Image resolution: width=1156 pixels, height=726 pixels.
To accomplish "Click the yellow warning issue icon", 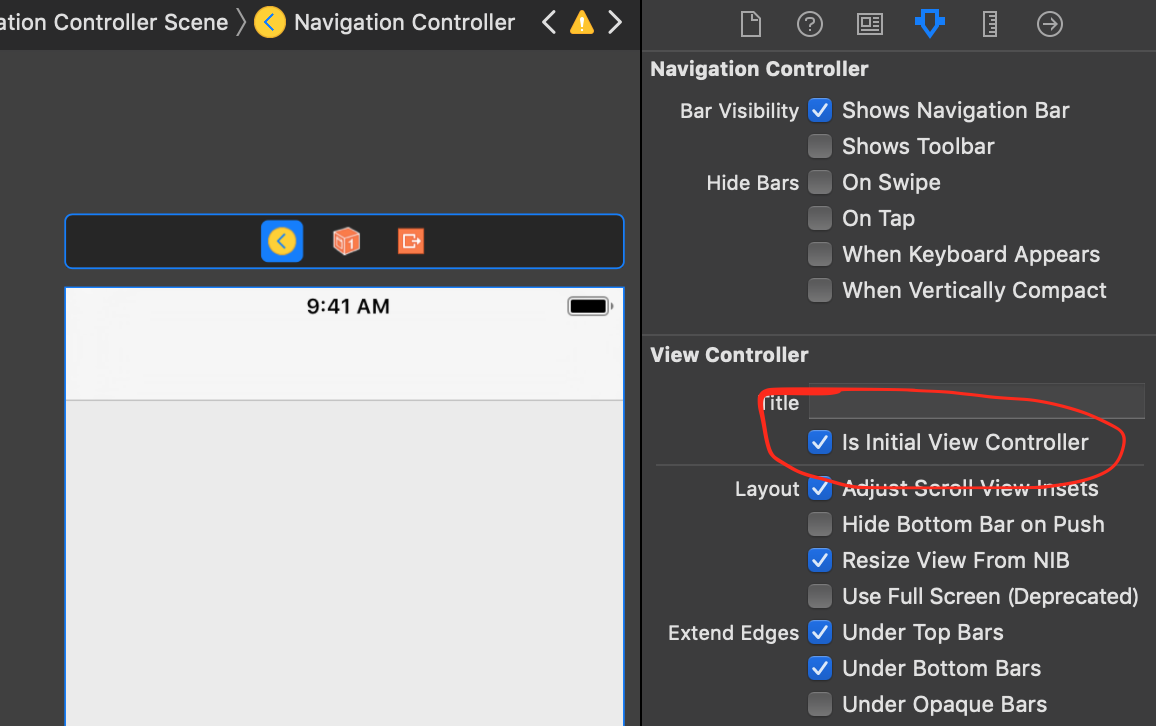I will click(x=581, y=22).
